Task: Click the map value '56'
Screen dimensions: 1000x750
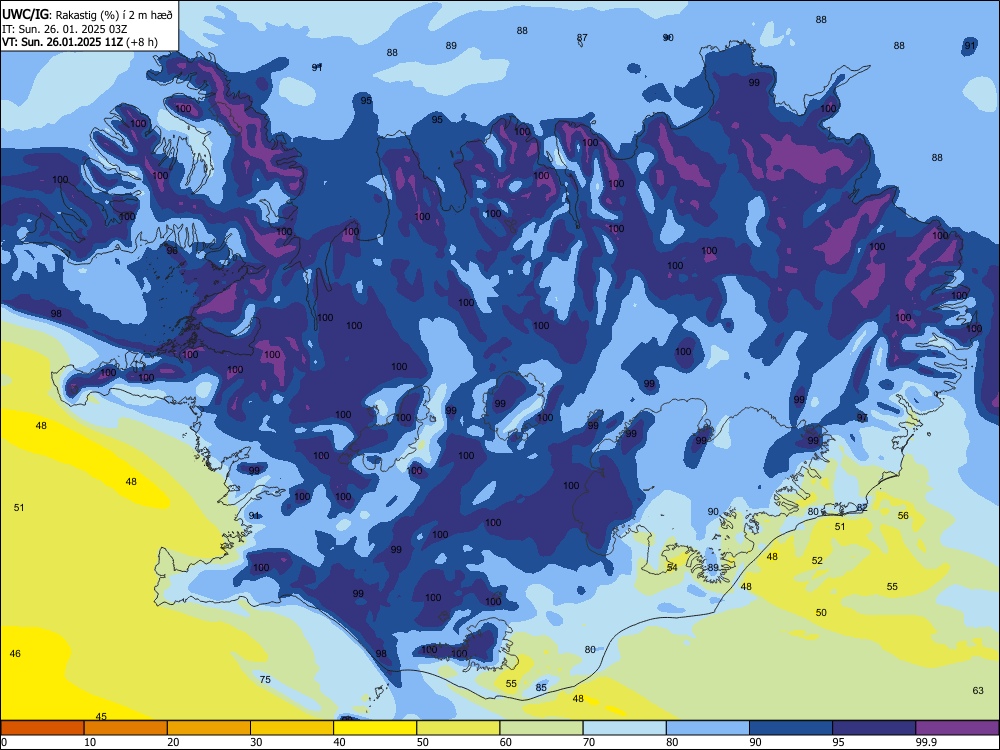Action: 903,515
